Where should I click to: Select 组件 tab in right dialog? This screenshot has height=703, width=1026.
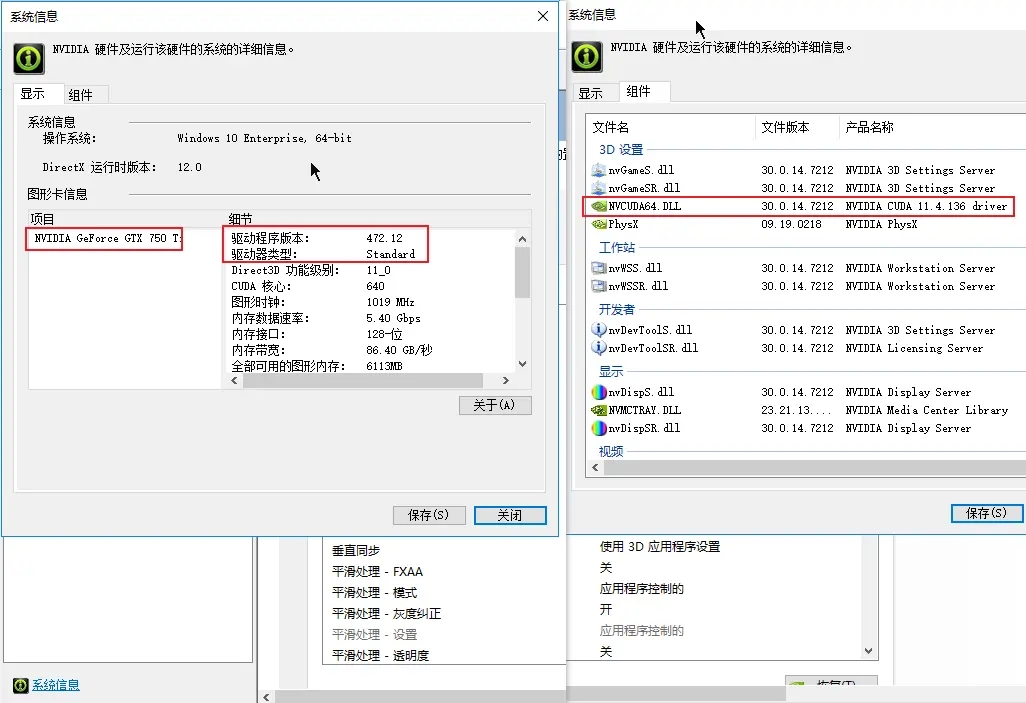(x=643, y=91)
